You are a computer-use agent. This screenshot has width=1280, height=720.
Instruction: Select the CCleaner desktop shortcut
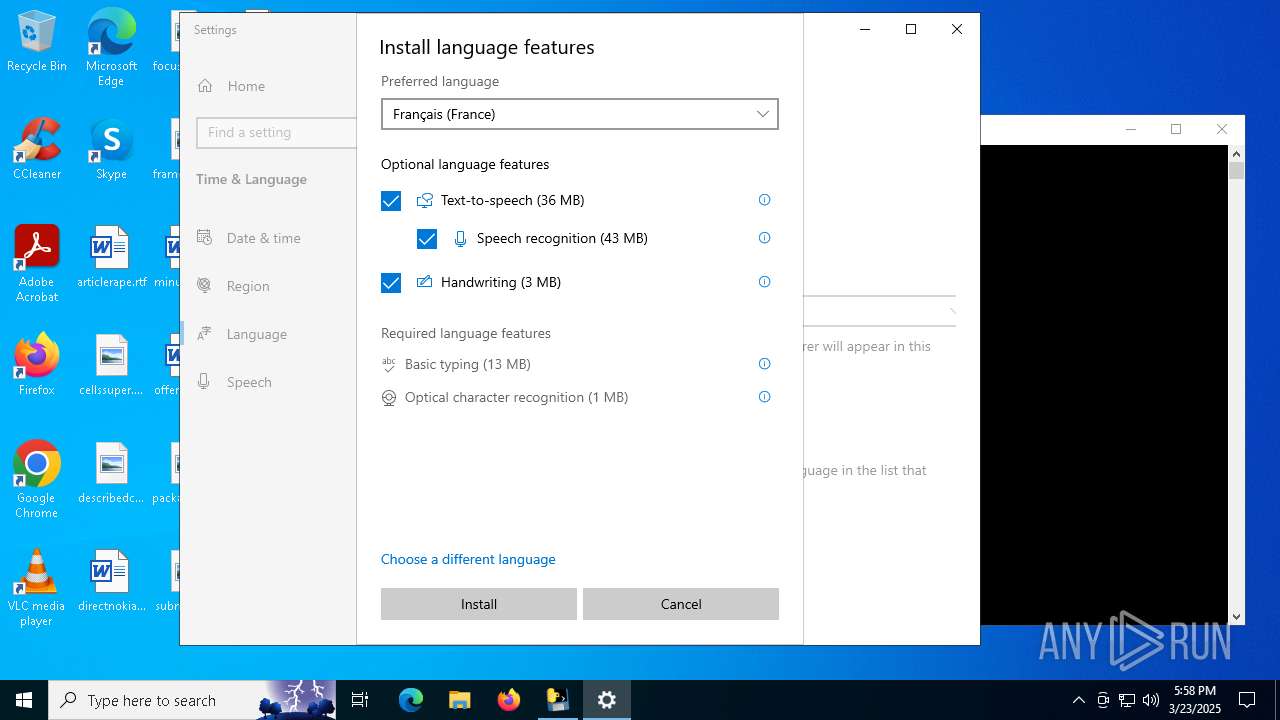click(37, 150)
